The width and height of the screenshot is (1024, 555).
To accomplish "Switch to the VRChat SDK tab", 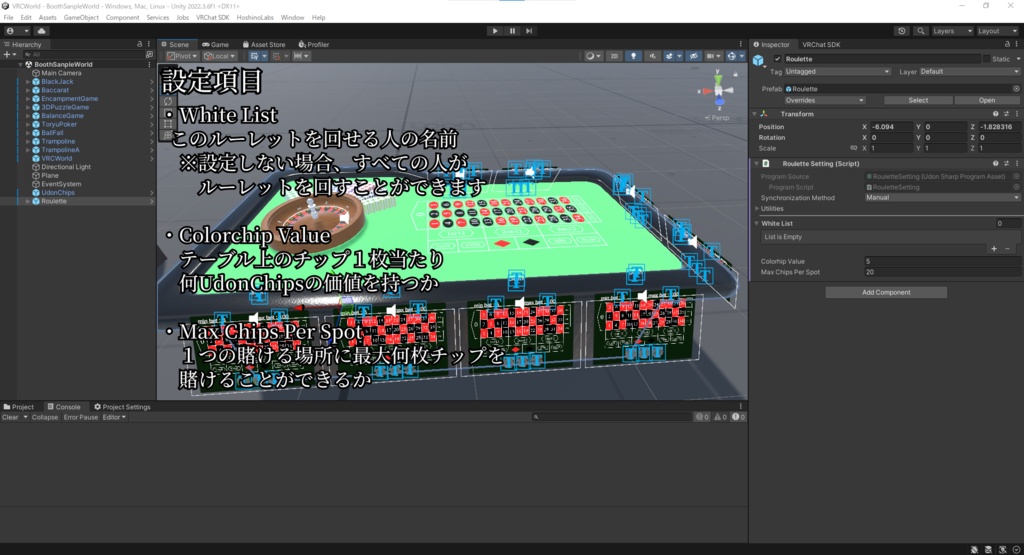I will (821, 44).
